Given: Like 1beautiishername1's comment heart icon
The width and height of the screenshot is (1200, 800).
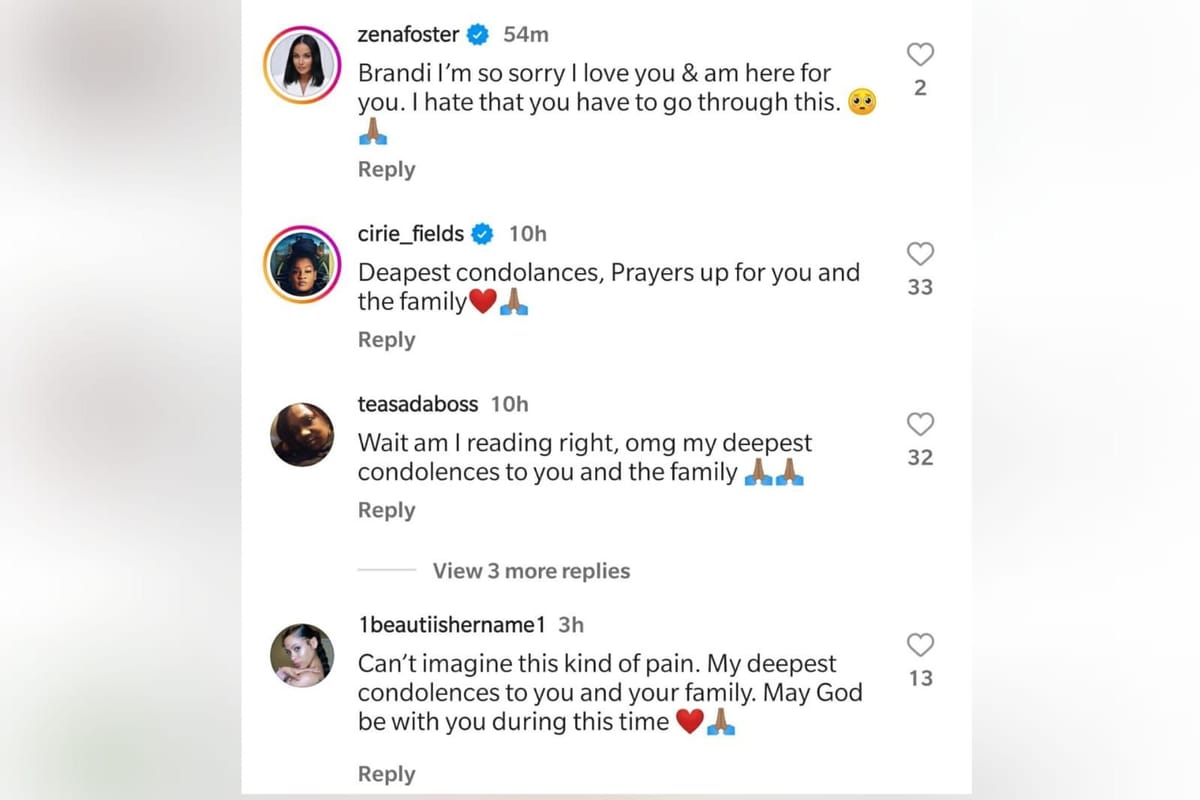Looking at the screenshot, I should coord(920,646).
